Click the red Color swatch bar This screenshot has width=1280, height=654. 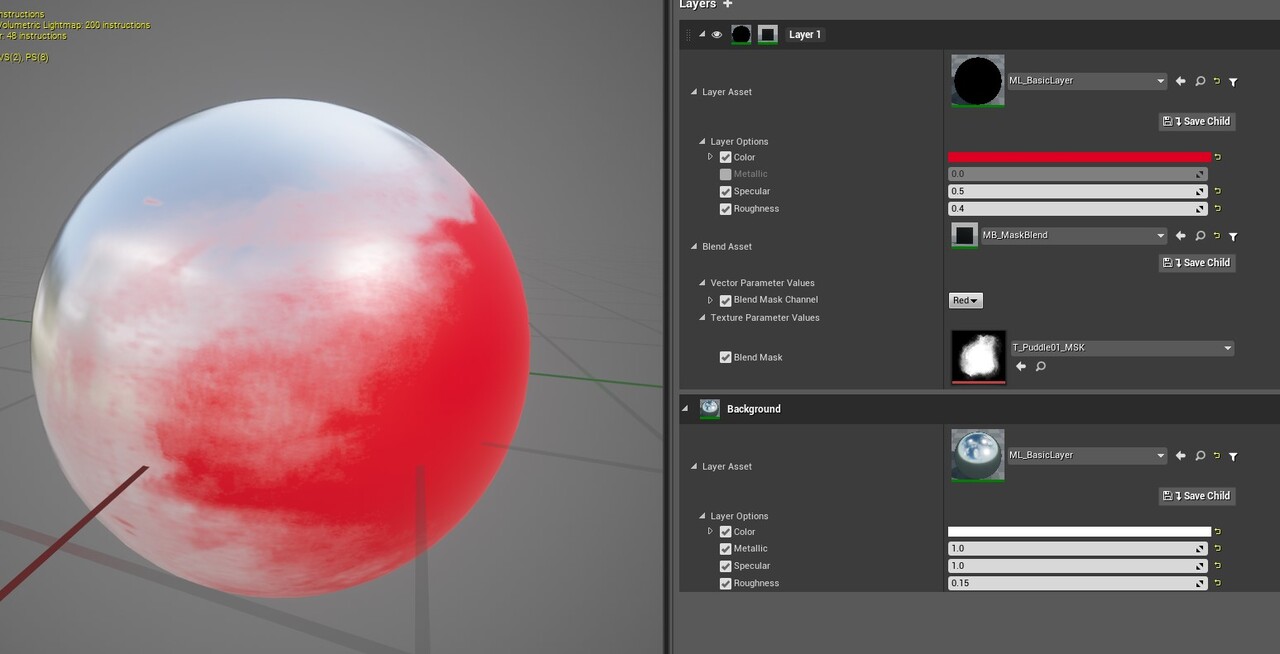(1078, 157)
